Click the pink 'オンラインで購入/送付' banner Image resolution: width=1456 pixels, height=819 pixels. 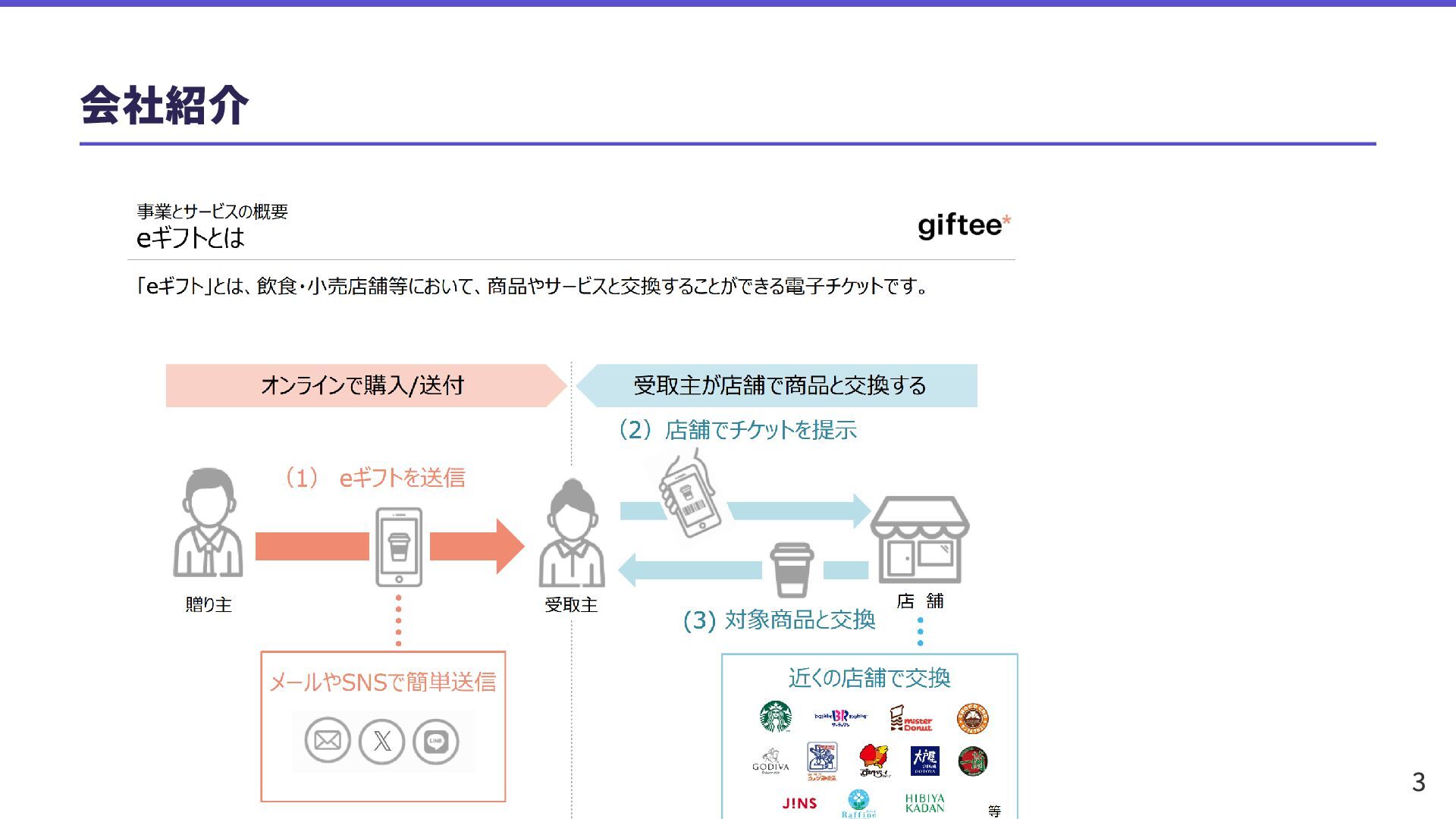click(362, 385)
